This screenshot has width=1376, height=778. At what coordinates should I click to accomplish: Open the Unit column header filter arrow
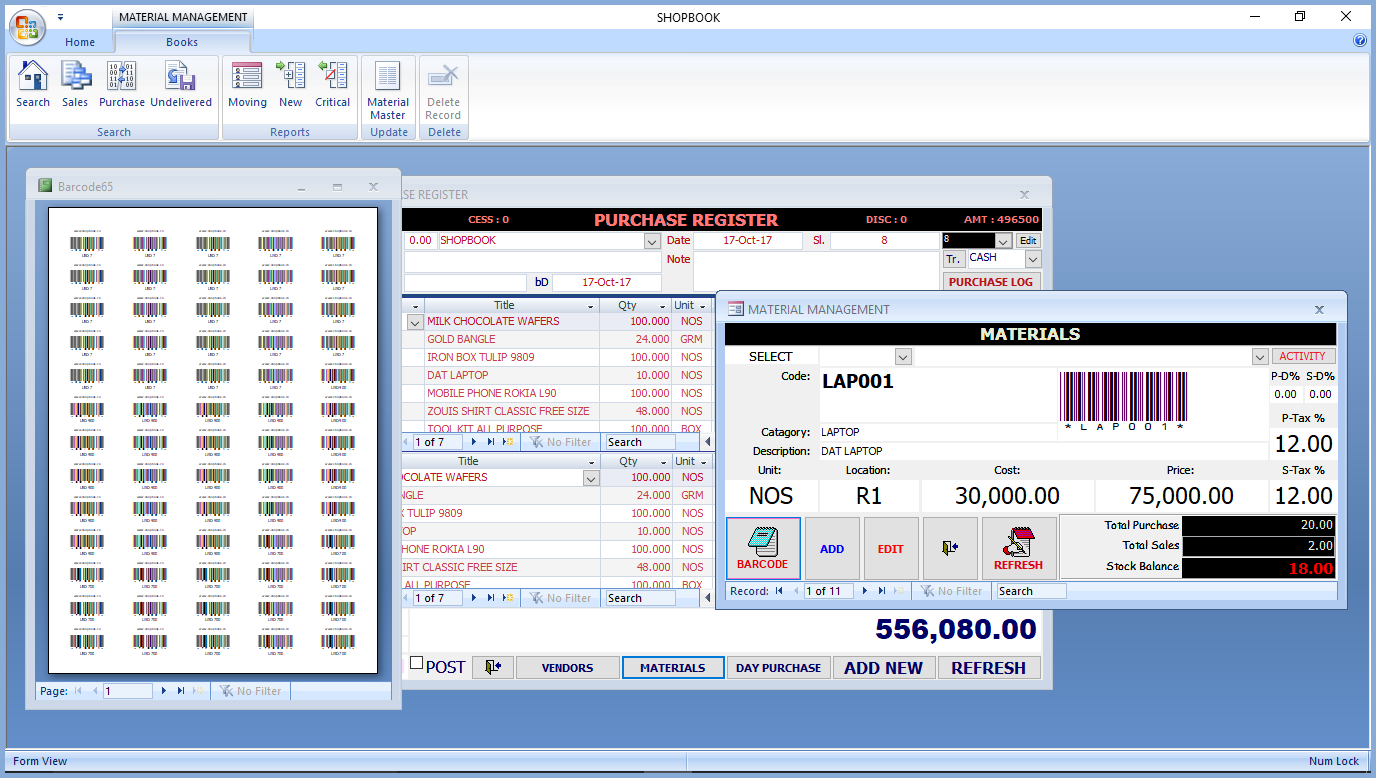(702, 306)
